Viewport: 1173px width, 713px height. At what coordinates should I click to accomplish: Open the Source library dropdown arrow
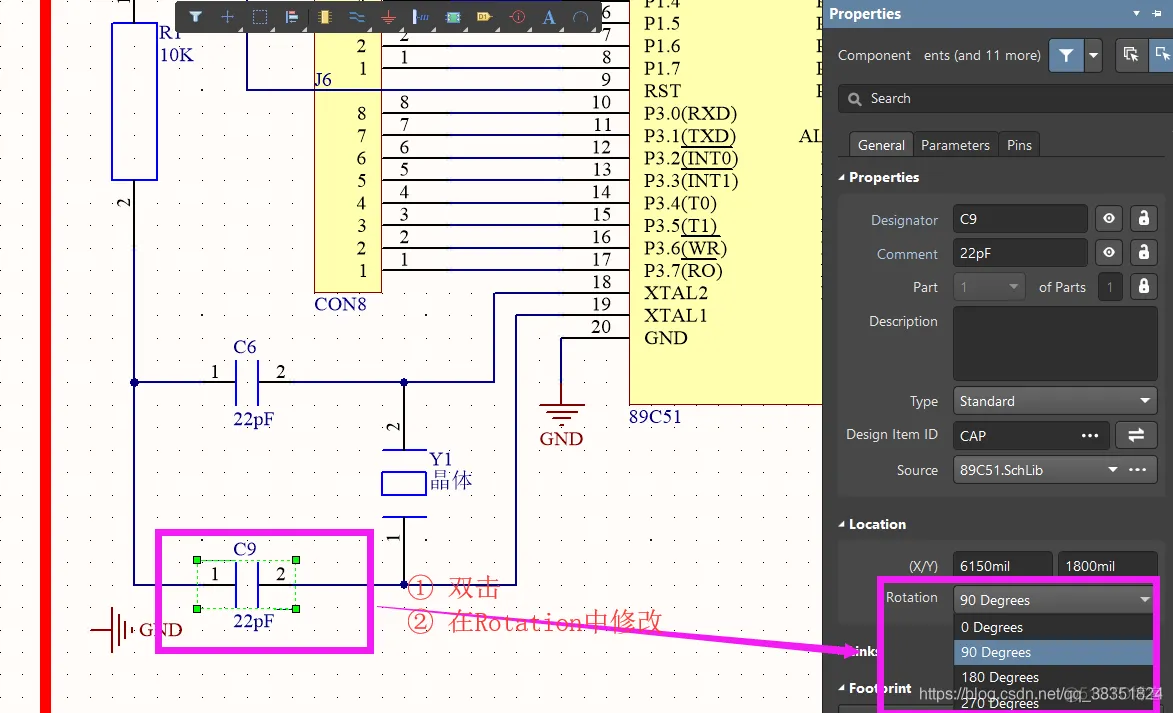click(1112, 470)
